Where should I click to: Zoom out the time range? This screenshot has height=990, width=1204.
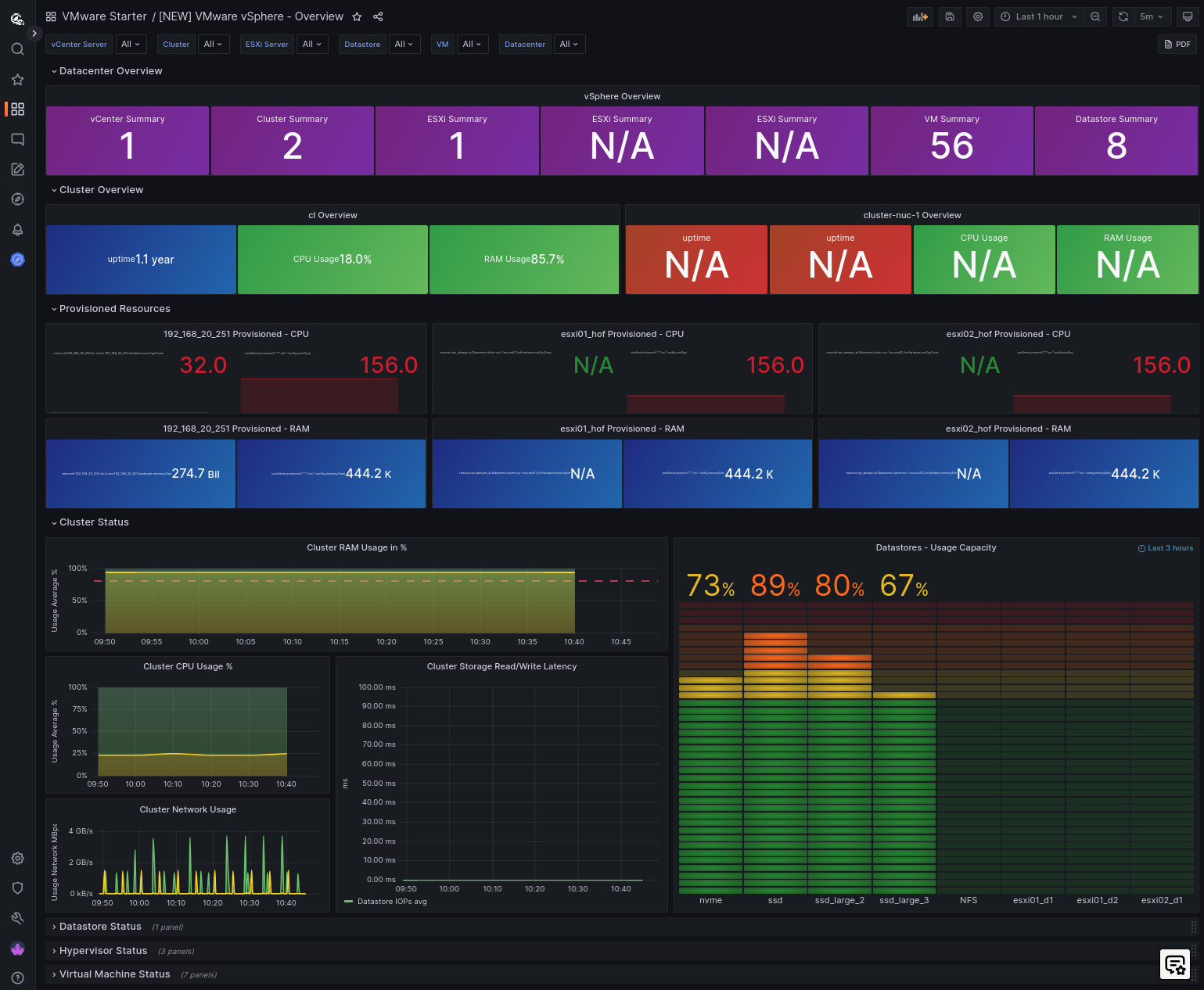[1095, 16]
